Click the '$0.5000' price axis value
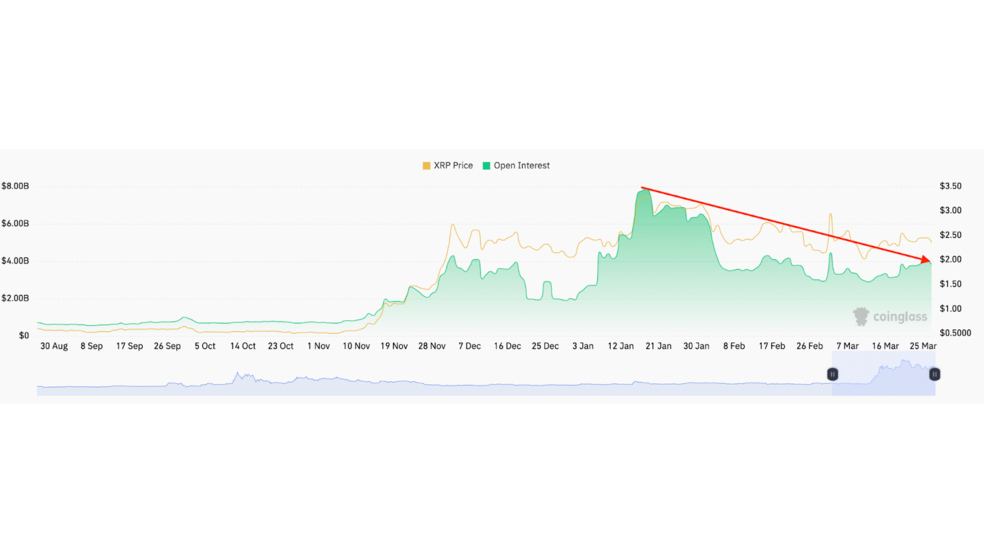This screenshot has width=984, height=554. pos(955,333)
